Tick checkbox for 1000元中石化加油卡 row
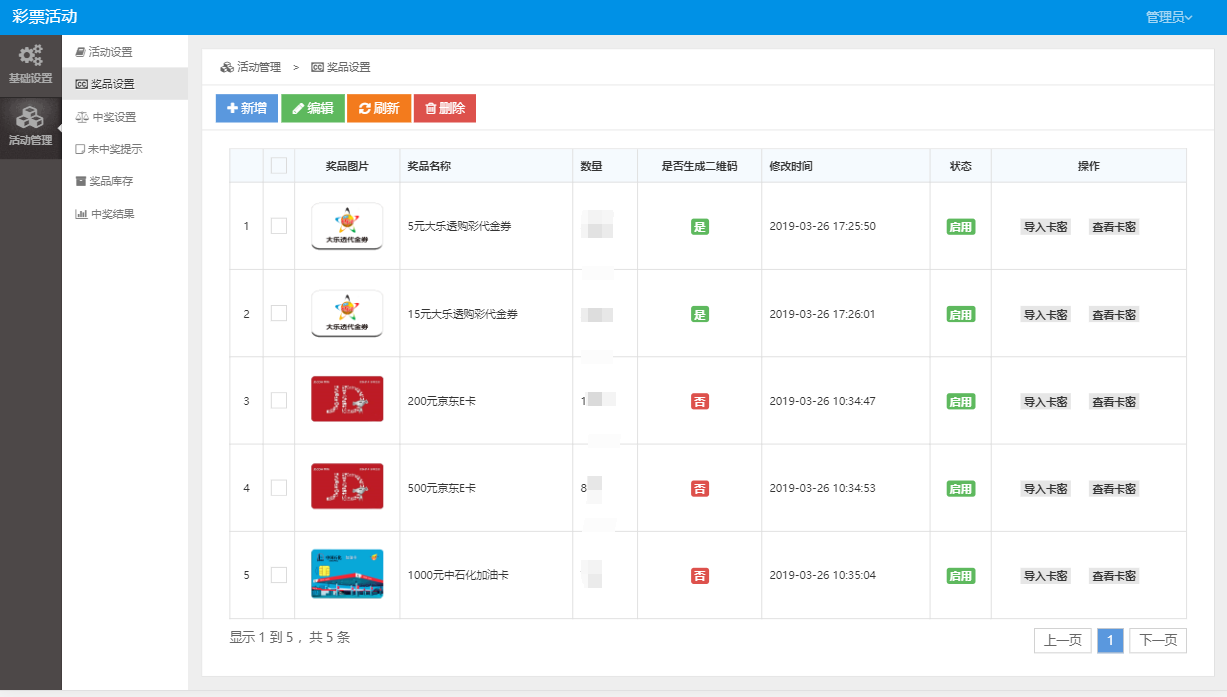Screen dimensions: 1227x697 coord(279,575)
